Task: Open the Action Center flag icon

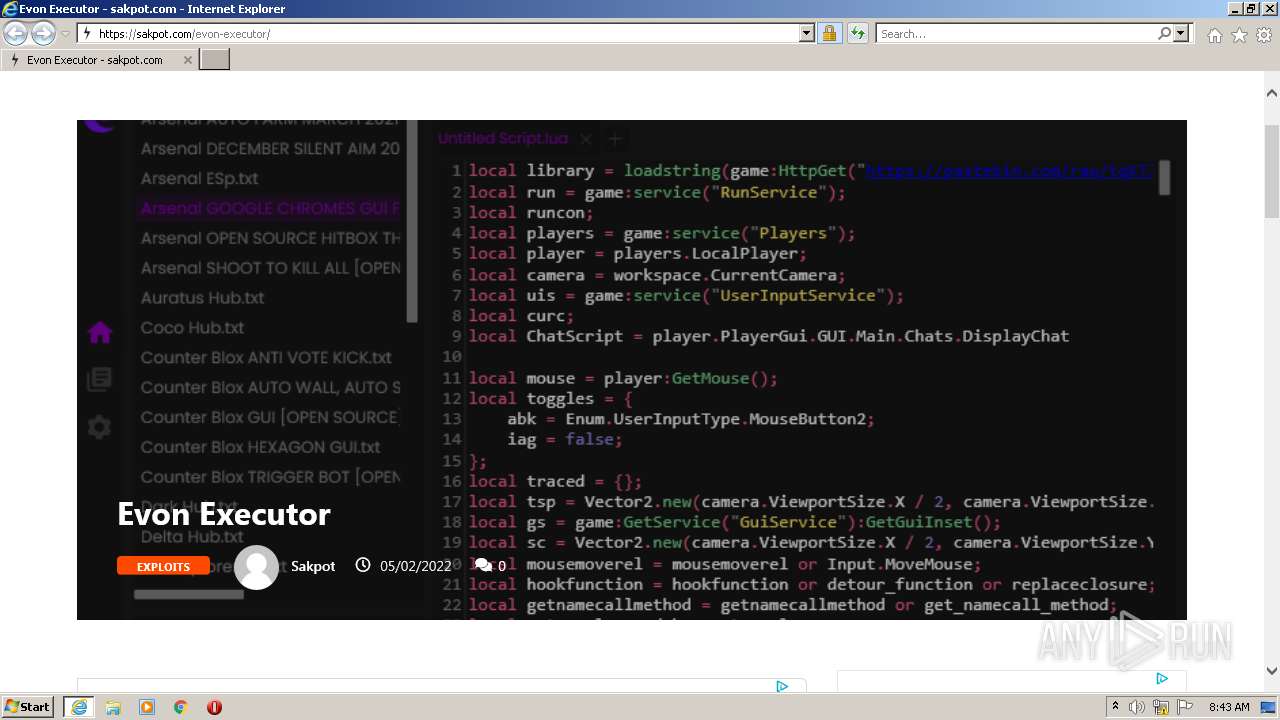Action: click(x=1185, y=707)
